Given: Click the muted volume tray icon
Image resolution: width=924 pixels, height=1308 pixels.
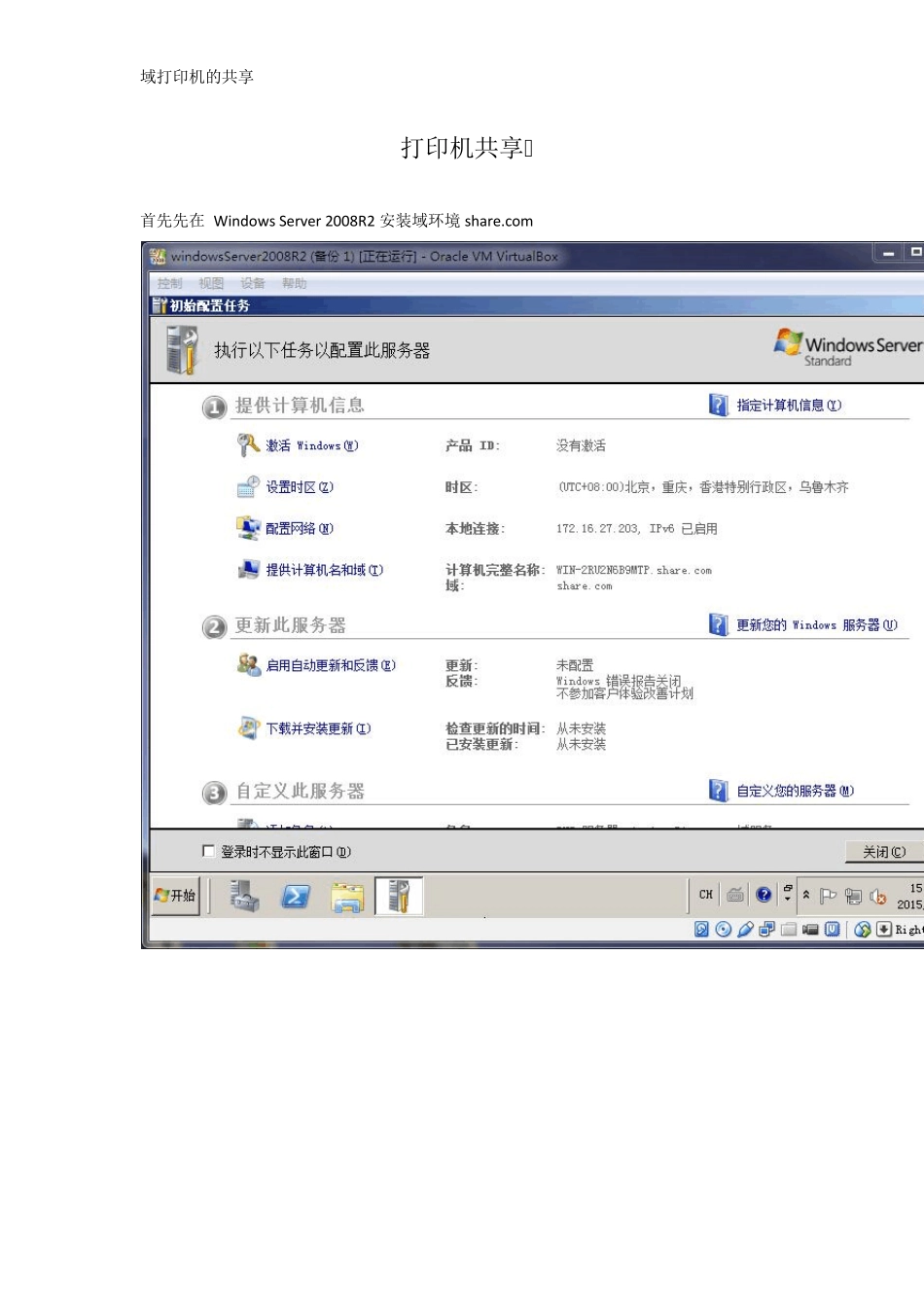Looking at the screenshot, I should 877,896.
